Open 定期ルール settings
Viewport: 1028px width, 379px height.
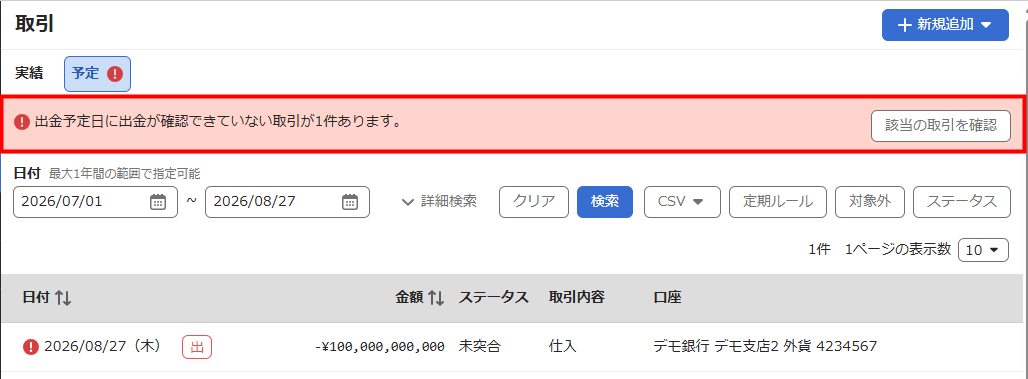tap(778, 202)
